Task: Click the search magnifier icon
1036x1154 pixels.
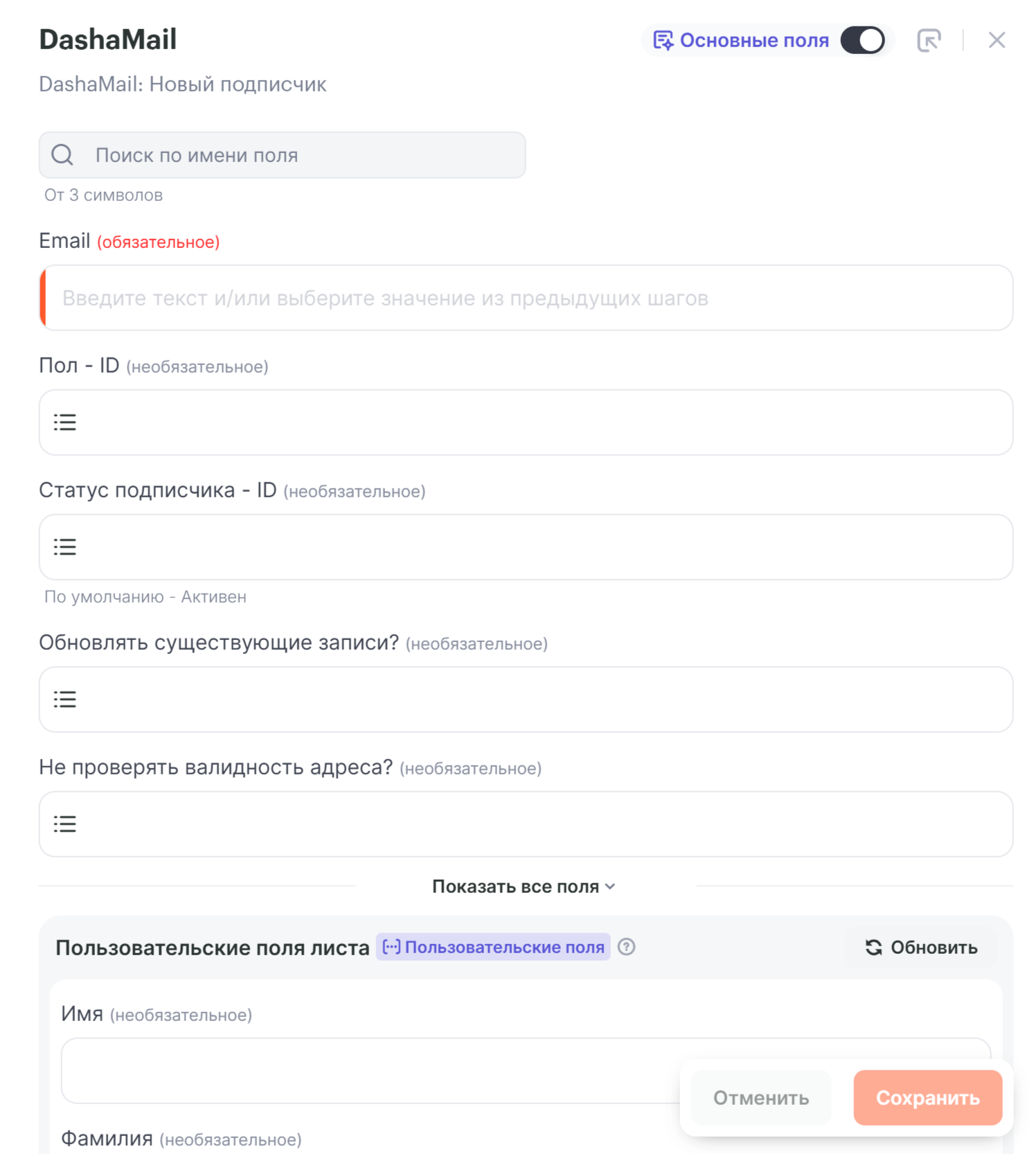Action: pyautogui.click(x=62, y=154)
